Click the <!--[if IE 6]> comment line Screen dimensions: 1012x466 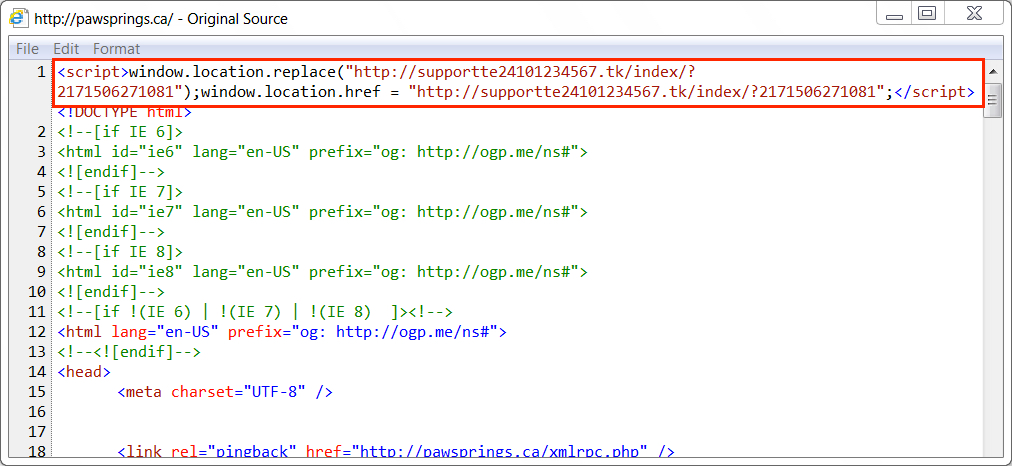pos(120,132)
